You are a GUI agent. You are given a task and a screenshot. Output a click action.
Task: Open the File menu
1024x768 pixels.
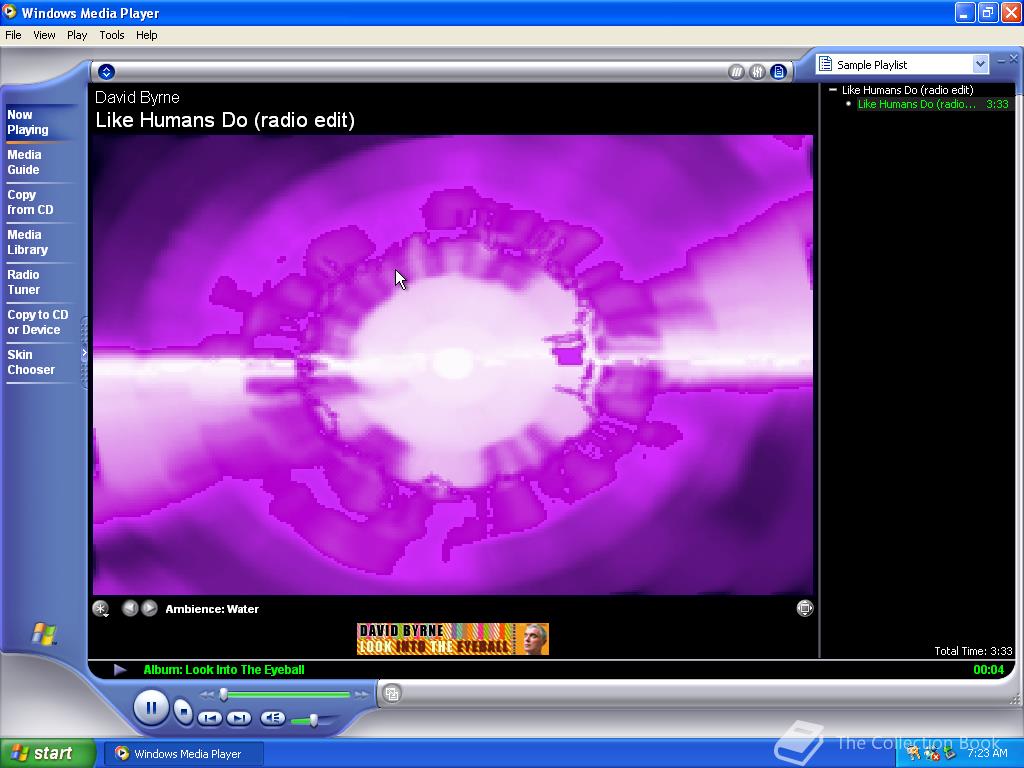13,35
